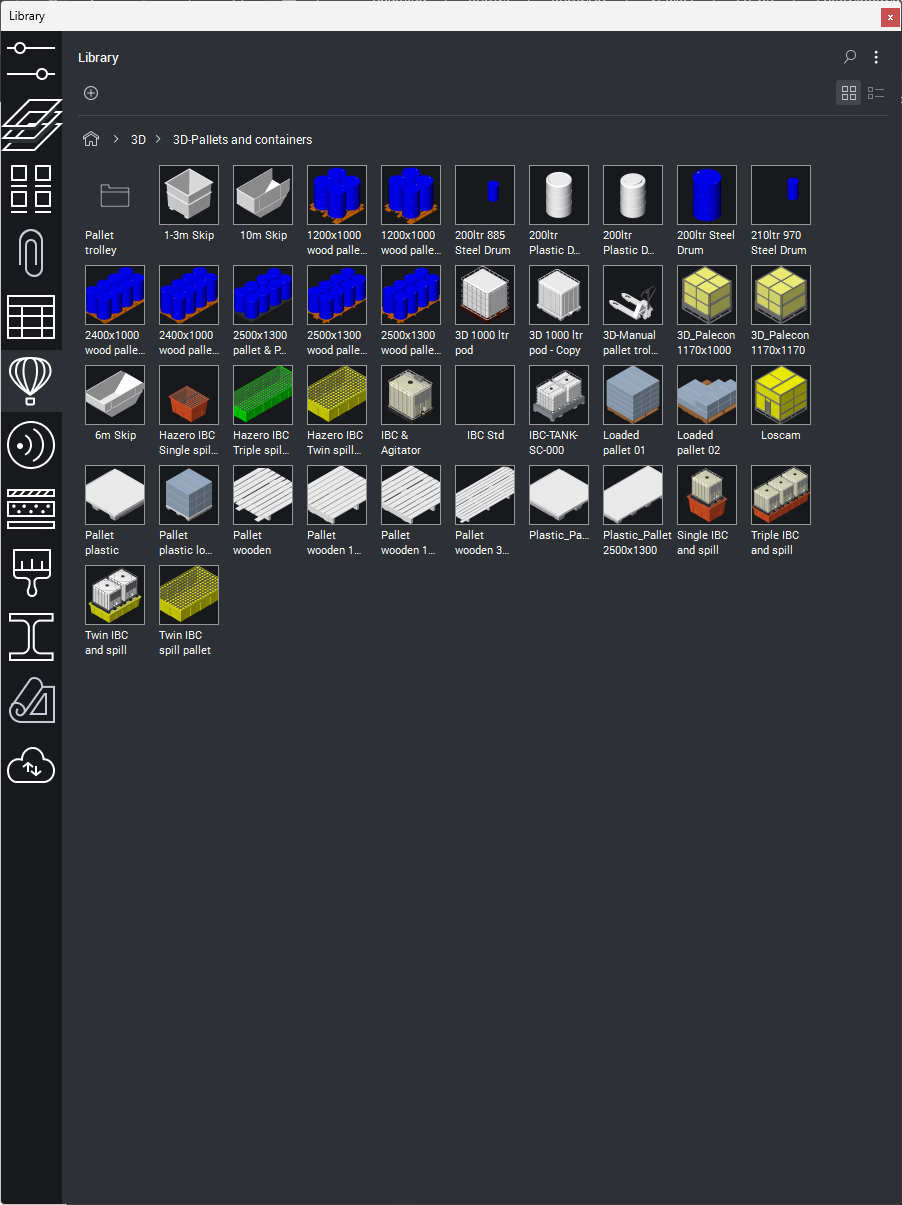The width and height of the screenshot is (902, 1205).
Task: Choose the Loscam yellow container thumbnail
Action: [x=781, y=395]
